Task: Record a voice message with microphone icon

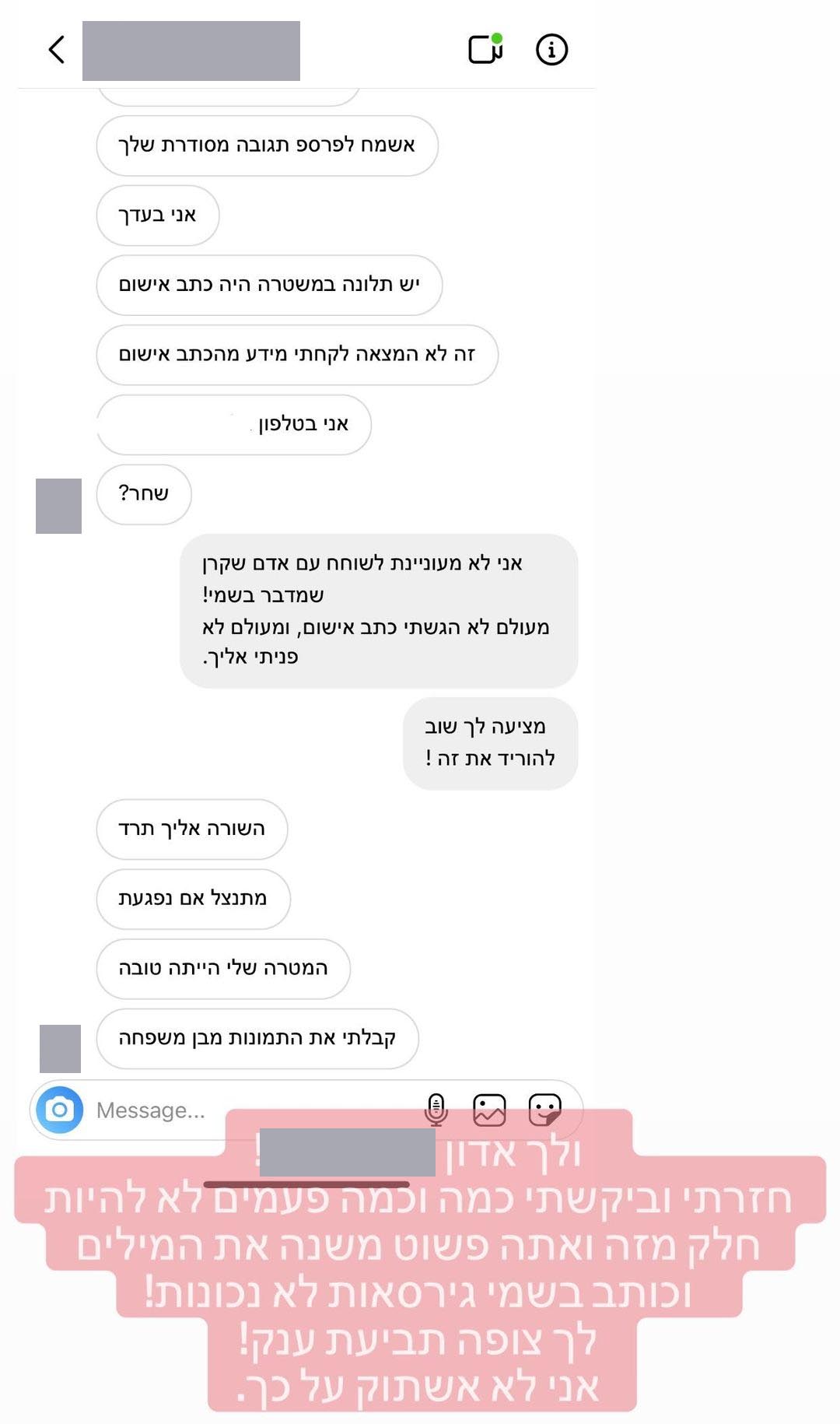Action: point(436,1110)
